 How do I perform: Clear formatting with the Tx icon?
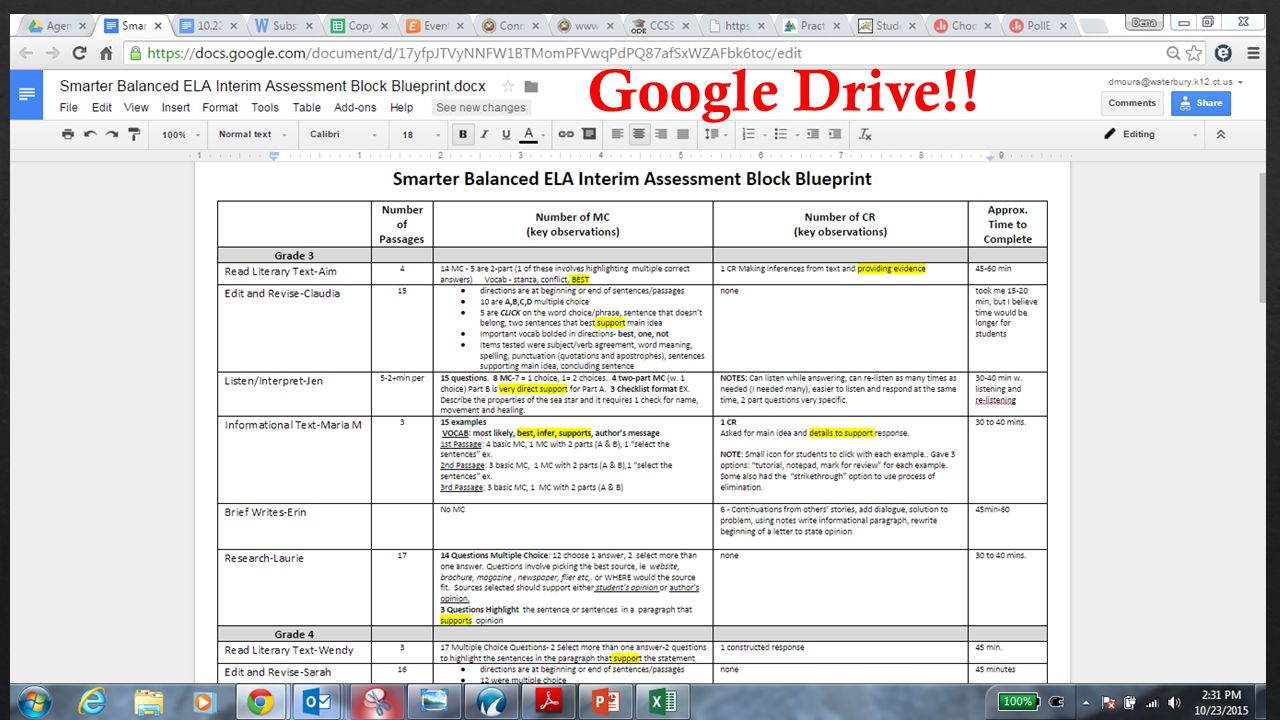[x=866, y=134]
